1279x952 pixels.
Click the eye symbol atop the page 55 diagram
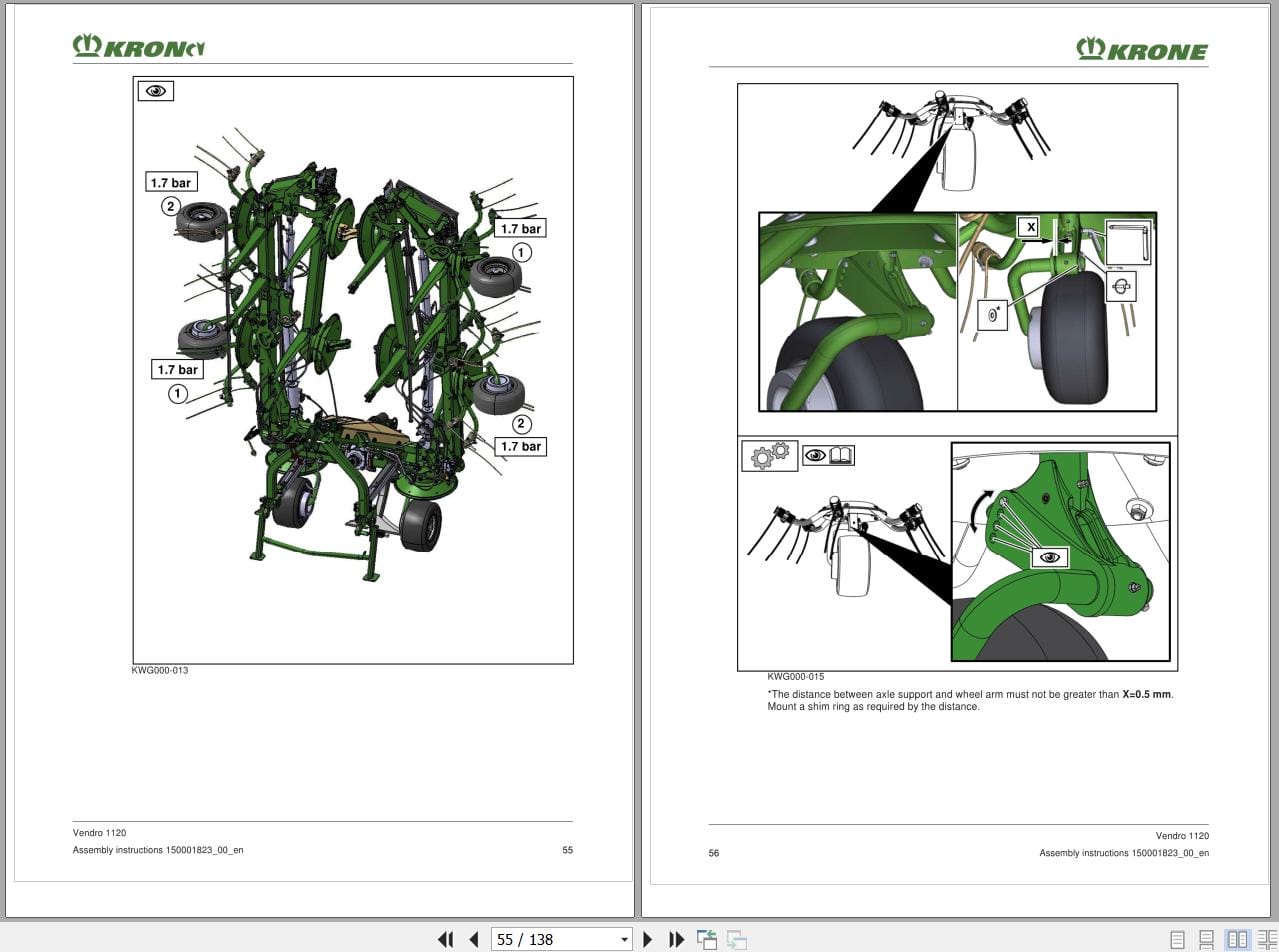156,90
